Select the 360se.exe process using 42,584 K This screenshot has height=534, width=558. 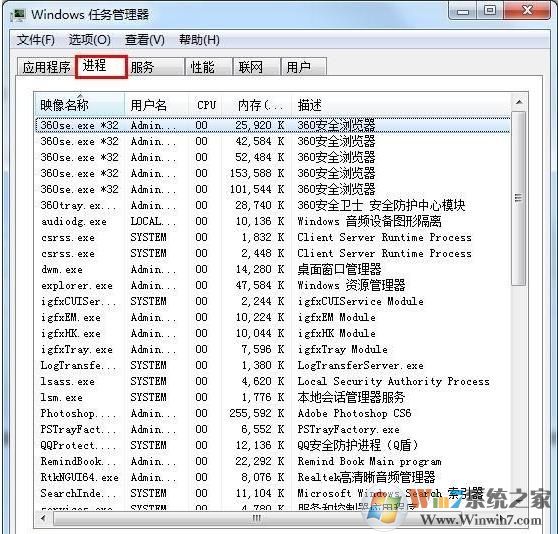click(x=273, y=141)
